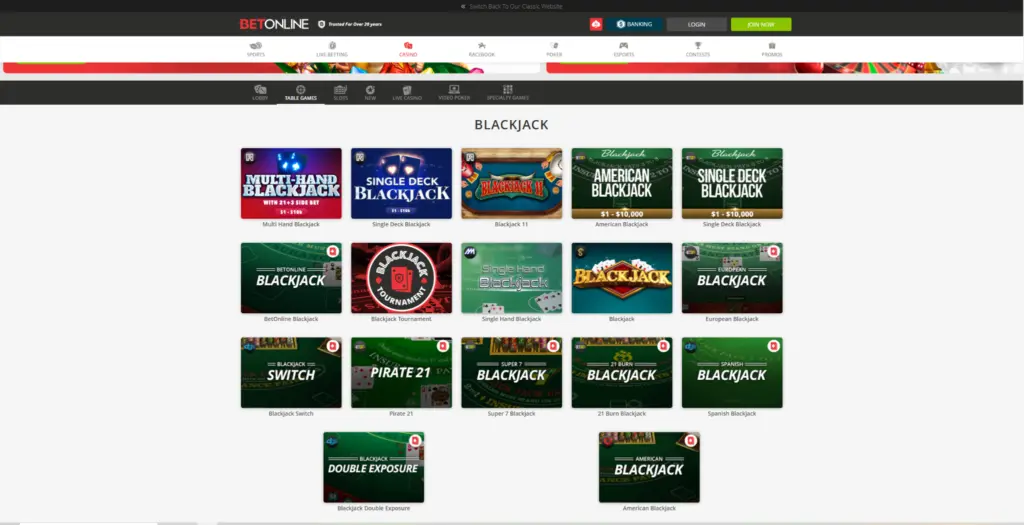This screenshot has width=1024, height=525.
Task: Open the Contests trophy icon
Action: (698, 46)
